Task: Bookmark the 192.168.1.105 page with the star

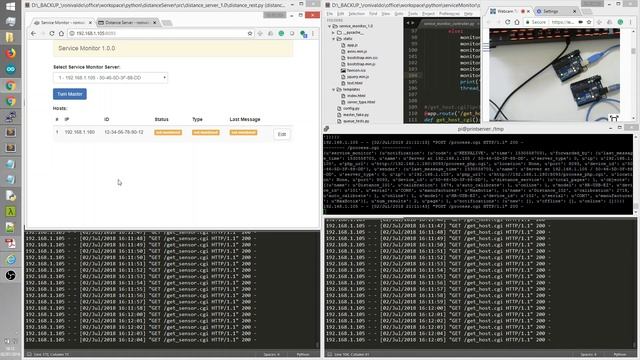Action: 250,33
